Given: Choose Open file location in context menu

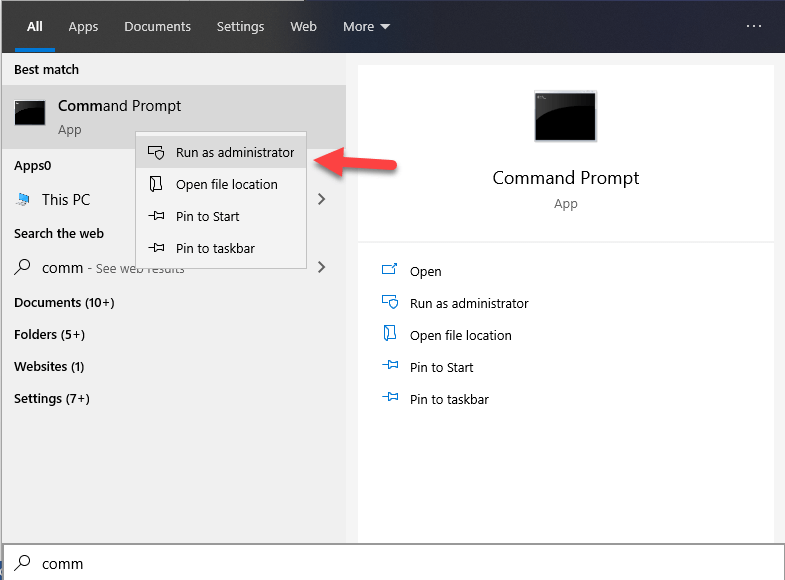Looking at the screenshot, I should [221, 185].
